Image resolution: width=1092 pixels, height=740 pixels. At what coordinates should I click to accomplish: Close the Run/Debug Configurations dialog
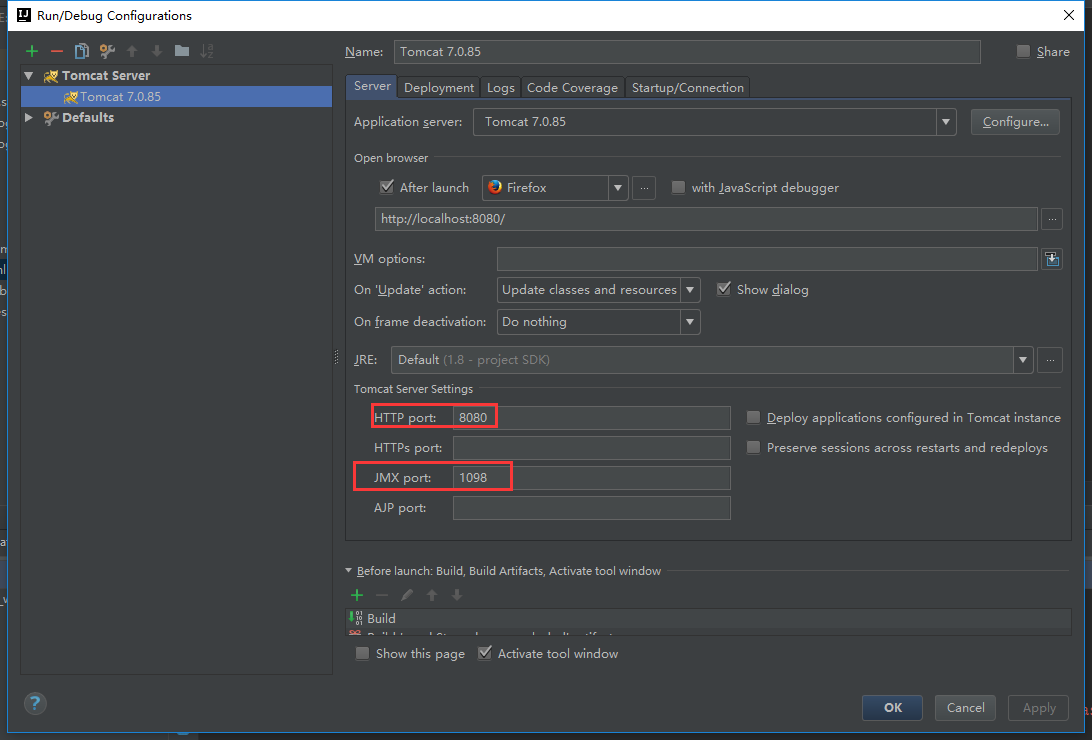1069,15
